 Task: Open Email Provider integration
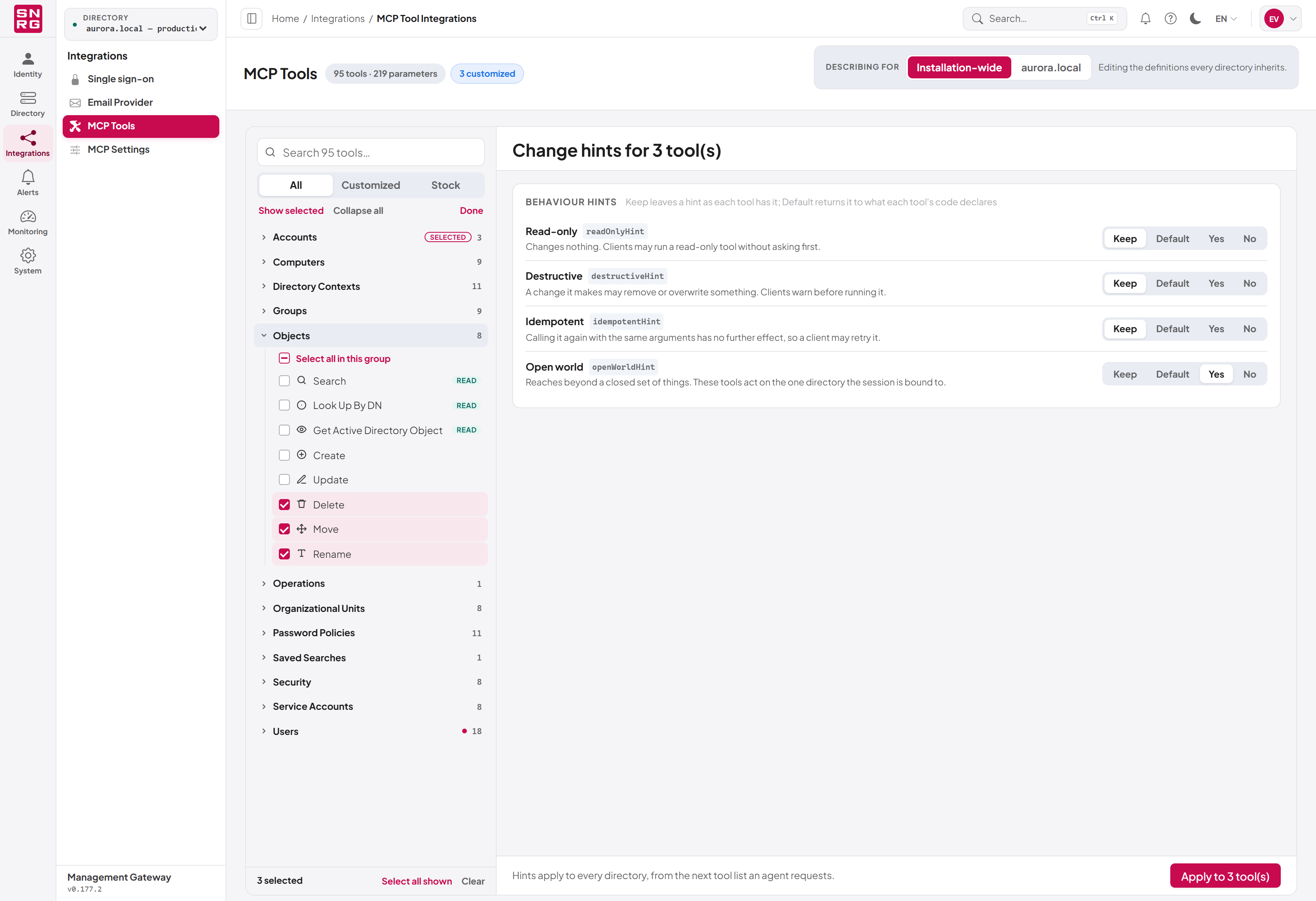coord(141,103)
